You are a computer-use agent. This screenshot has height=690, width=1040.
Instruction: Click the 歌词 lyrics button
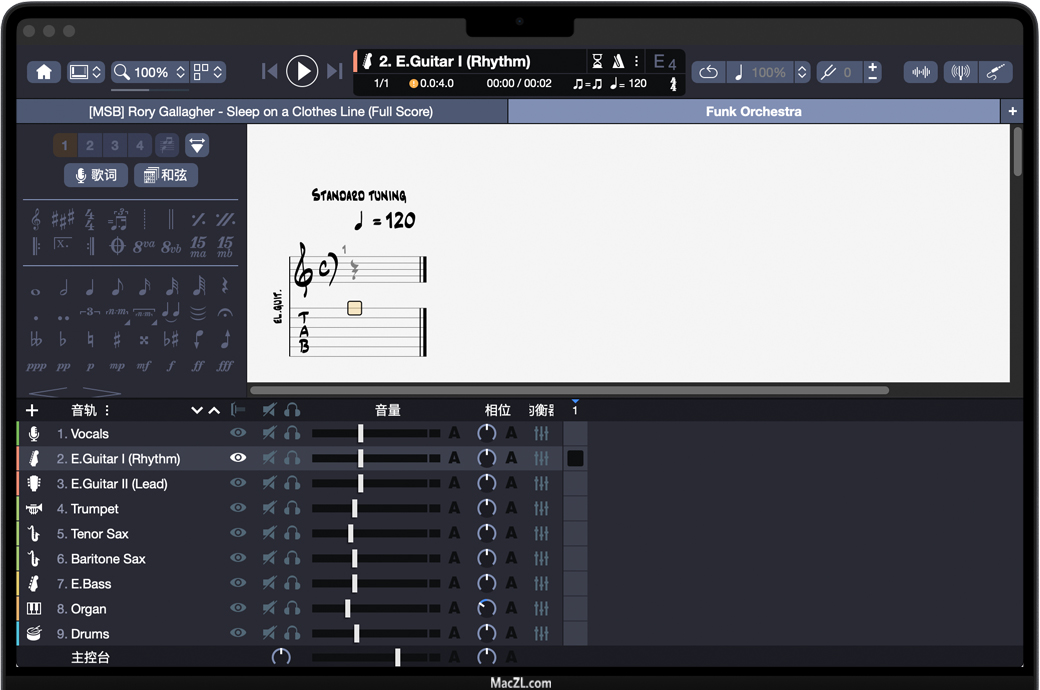click(x=96, y=175)
